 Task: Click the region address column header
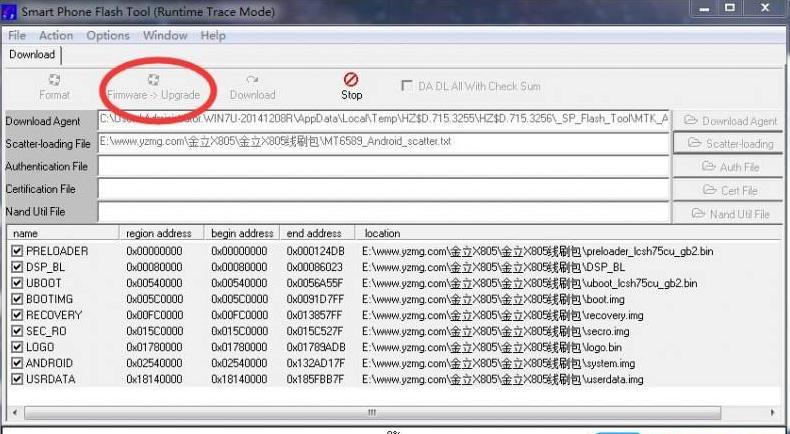tap(161, 233)
